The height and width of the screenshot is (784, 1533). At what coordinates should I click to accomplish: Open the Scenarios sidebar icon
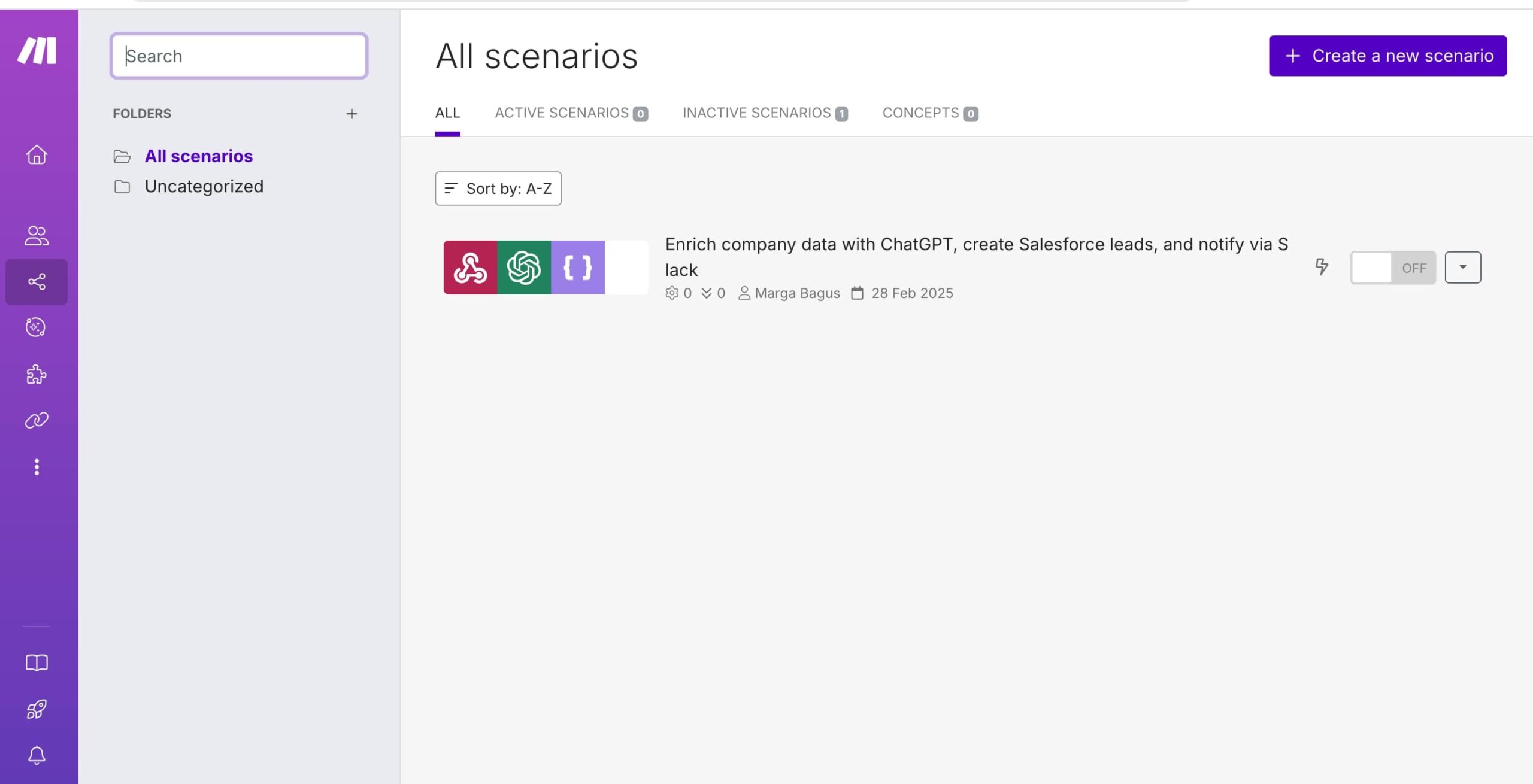[37, 282]
